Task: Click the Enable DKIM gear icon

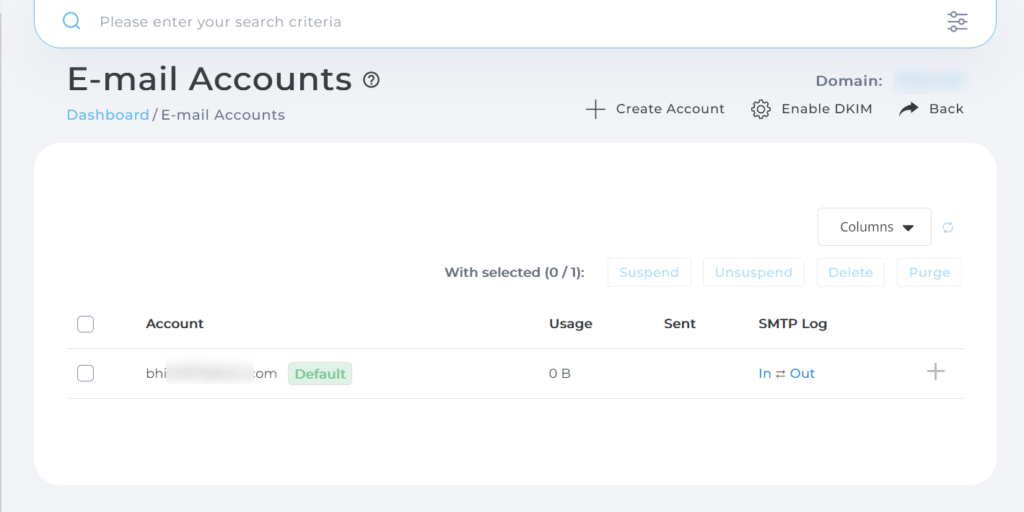Action: (x=761, y=109)
